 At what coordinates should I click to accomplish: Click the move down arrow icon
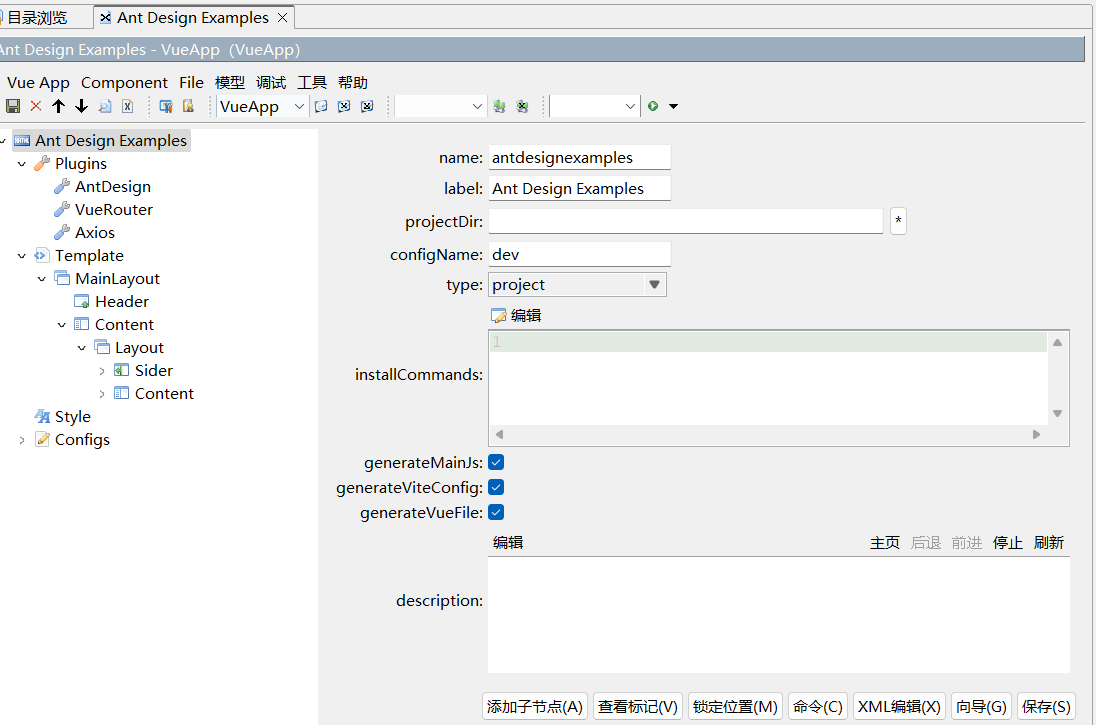pos(82,106)
